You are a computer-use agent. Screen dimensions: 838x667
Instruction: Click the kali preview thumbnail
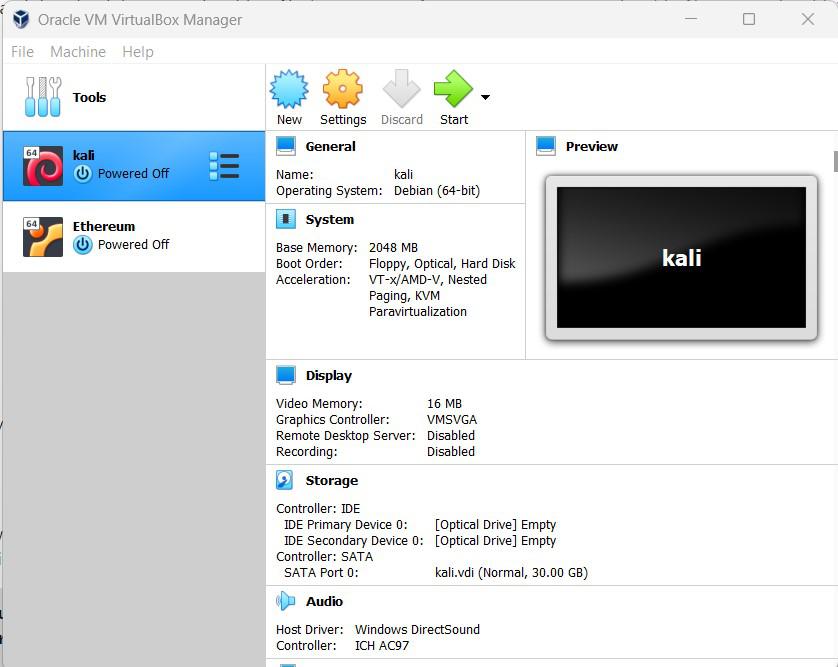[680, 257]
